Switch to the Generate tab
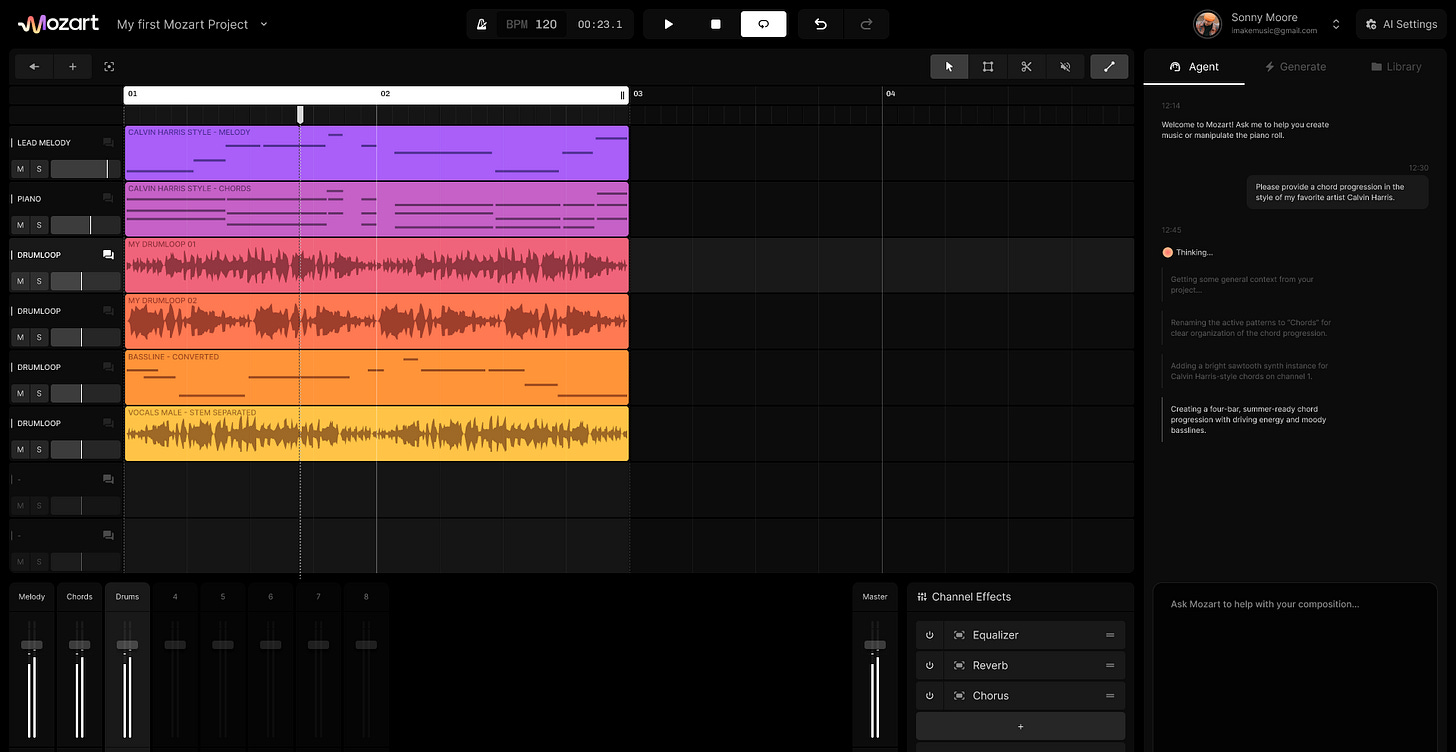 [1295, 66]
